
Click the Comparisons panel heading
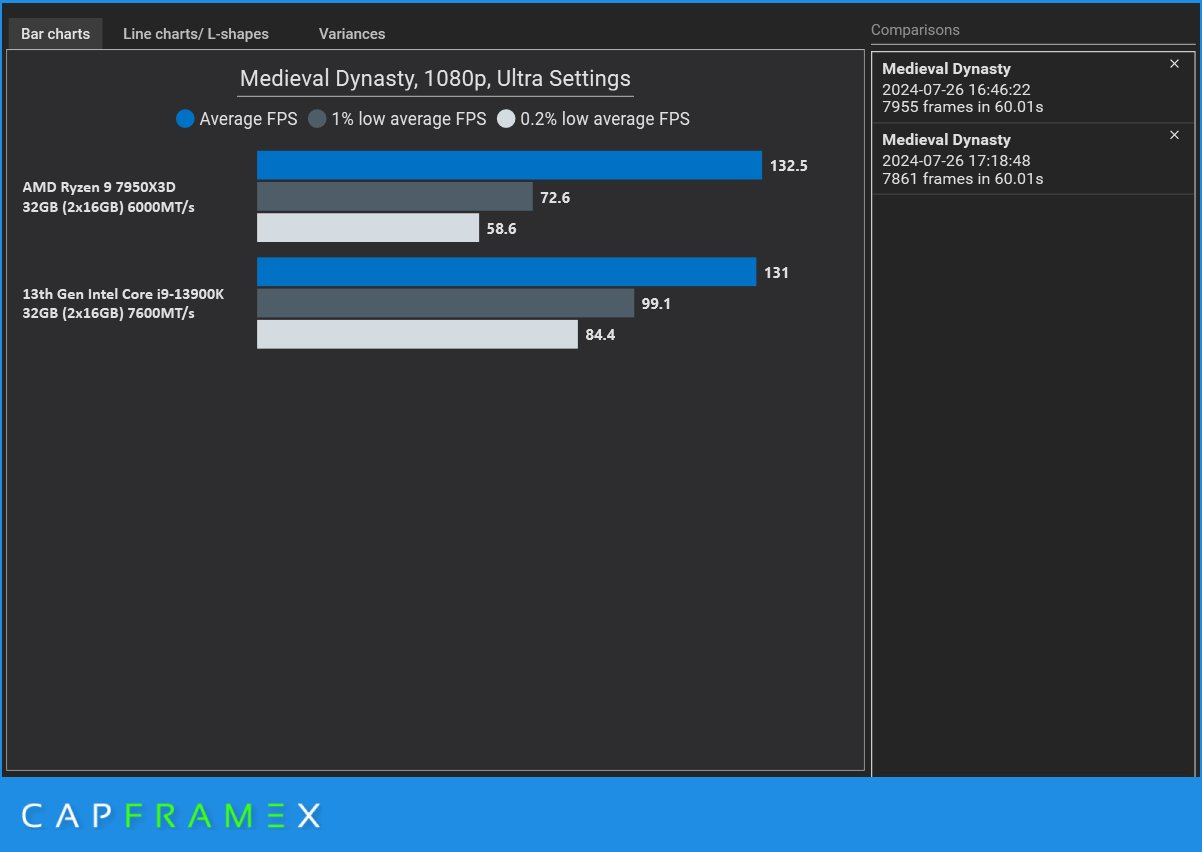[915, 30]
